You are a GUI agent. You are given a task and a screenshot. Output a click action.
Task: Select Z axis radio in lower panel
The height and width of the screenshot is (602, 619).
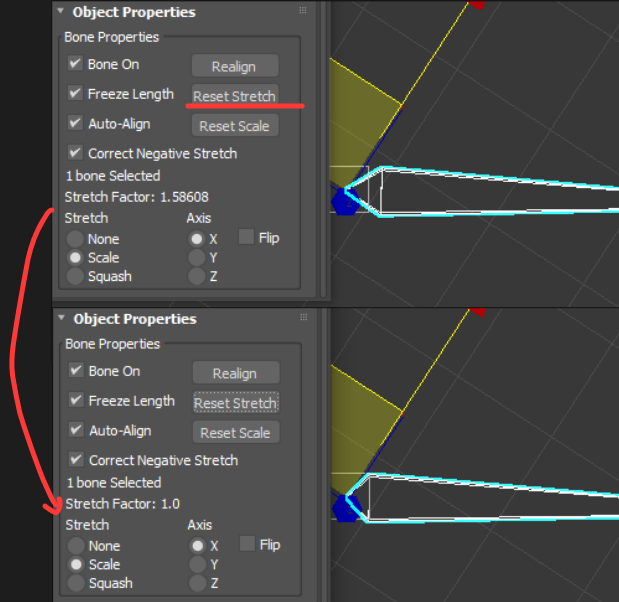click(x=197, y=583)
